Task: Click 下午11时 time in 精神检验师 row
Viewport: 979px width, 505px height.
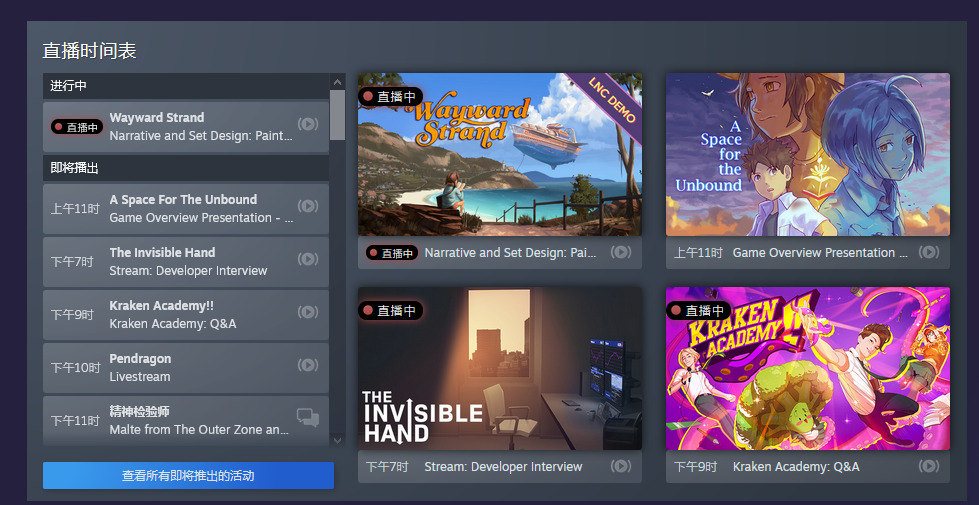Action: pyautogui.click(x=75, y=421)
